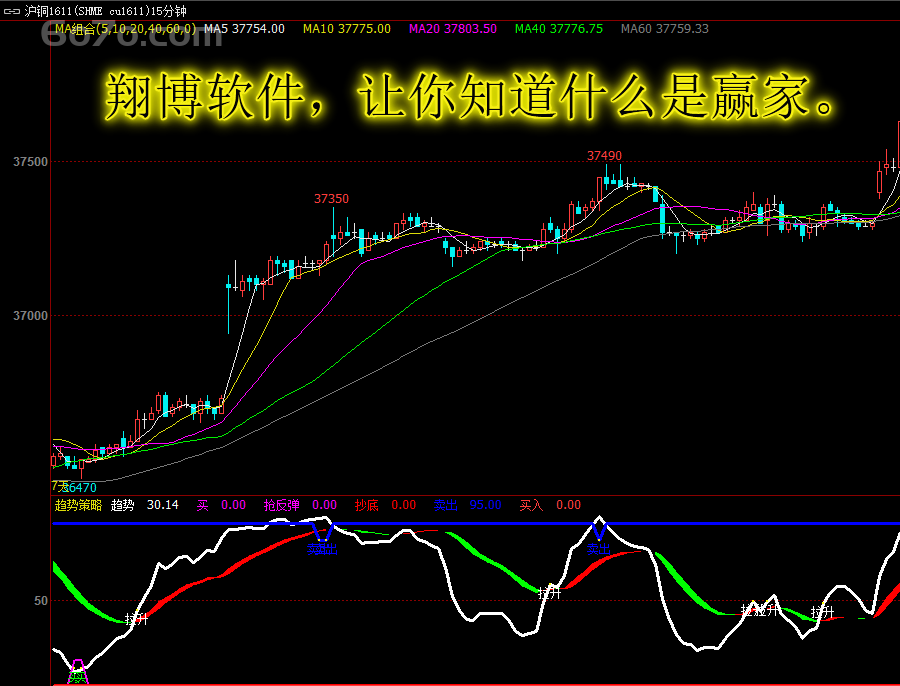
Task: Click the magenta 买 0.00 value
Action: click(222, 505)
